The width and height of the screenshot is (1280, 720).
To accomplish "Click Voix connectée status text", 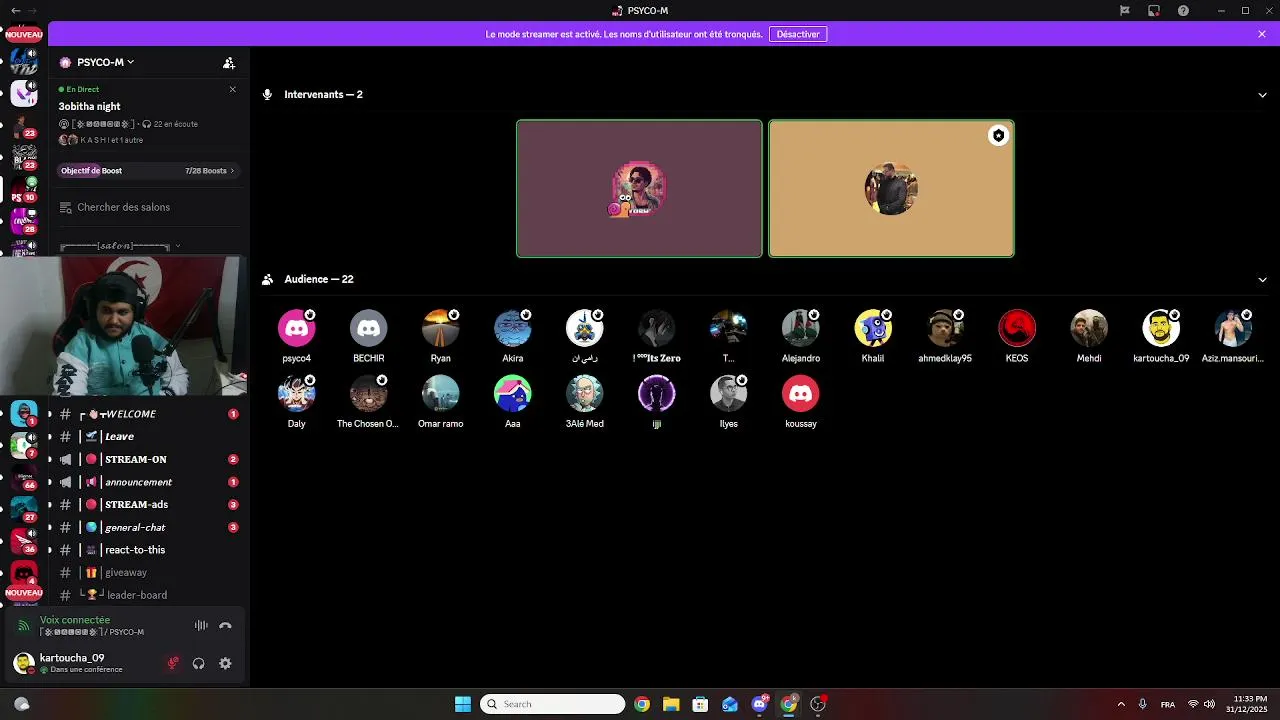I will tap(75, 620).
